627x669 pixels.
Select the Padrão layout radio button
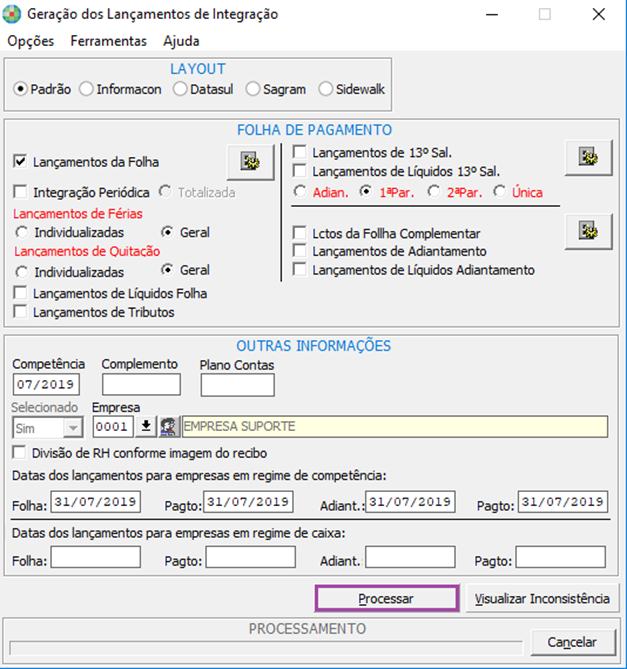(20, 89)
